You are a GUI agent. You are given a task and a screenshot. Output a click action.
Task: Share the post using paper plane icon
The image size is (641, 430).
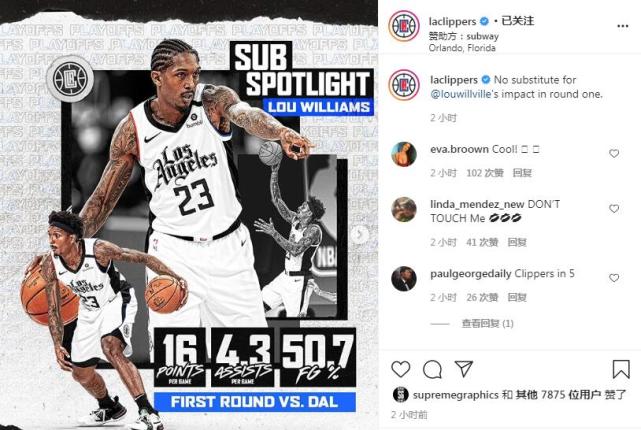click(x=464, y=369)
